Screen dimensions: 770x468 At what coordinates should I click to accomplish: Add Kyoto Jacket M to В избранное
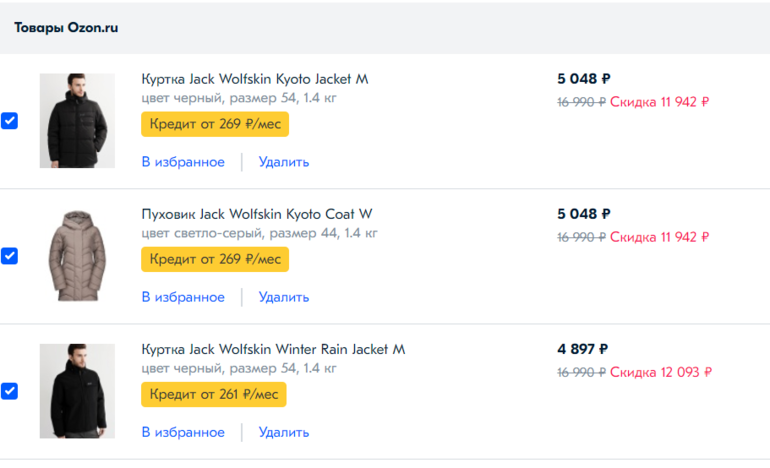(x=183, y=162)
